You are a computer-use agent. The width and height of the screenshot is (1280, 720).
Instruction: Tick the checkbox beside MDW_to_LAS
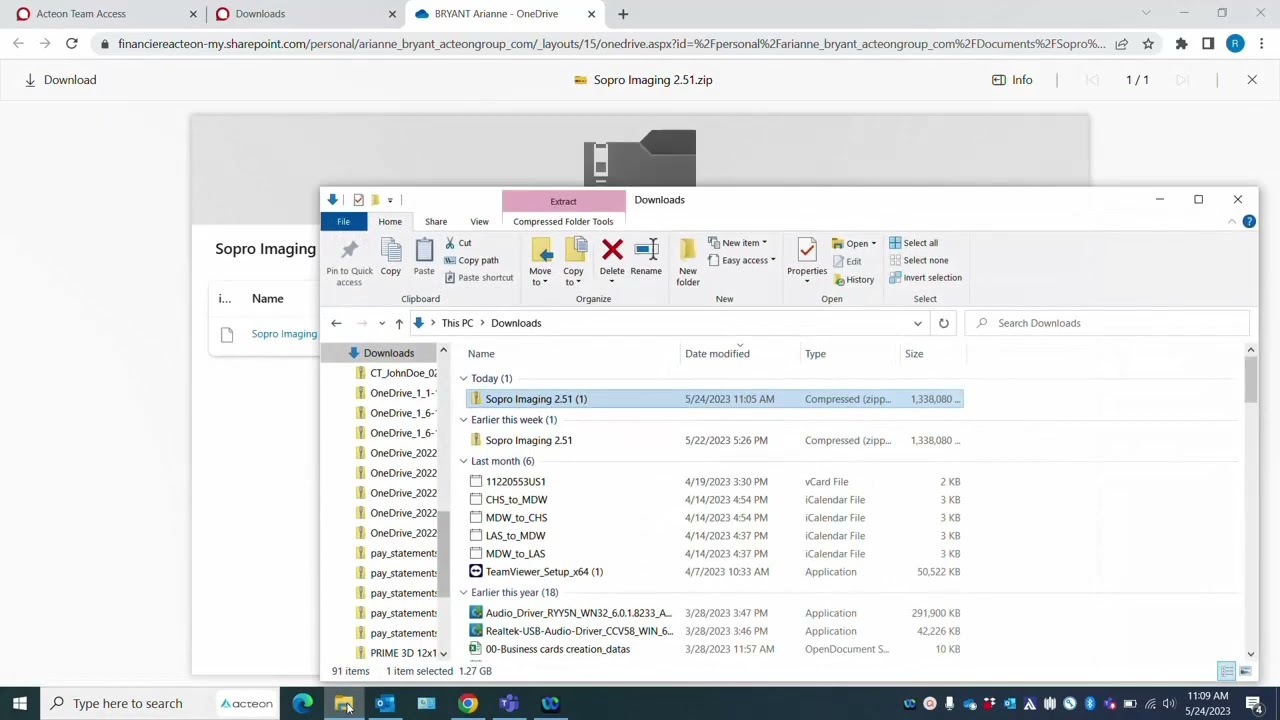click(x=476, y=554)
